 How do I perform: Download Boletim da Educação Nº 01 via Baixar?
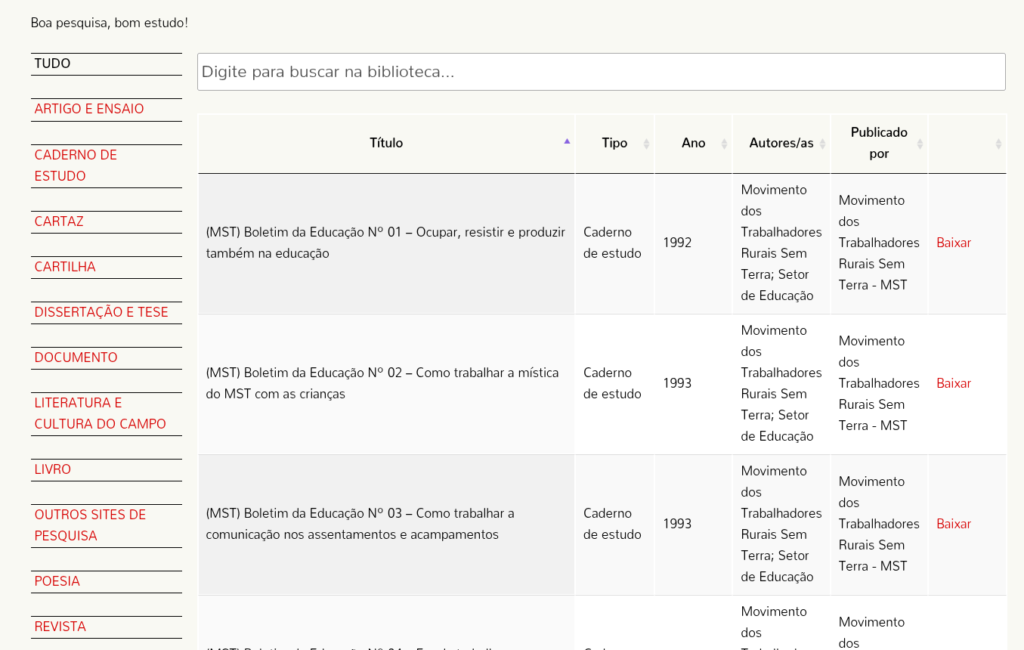coord(953,242)
